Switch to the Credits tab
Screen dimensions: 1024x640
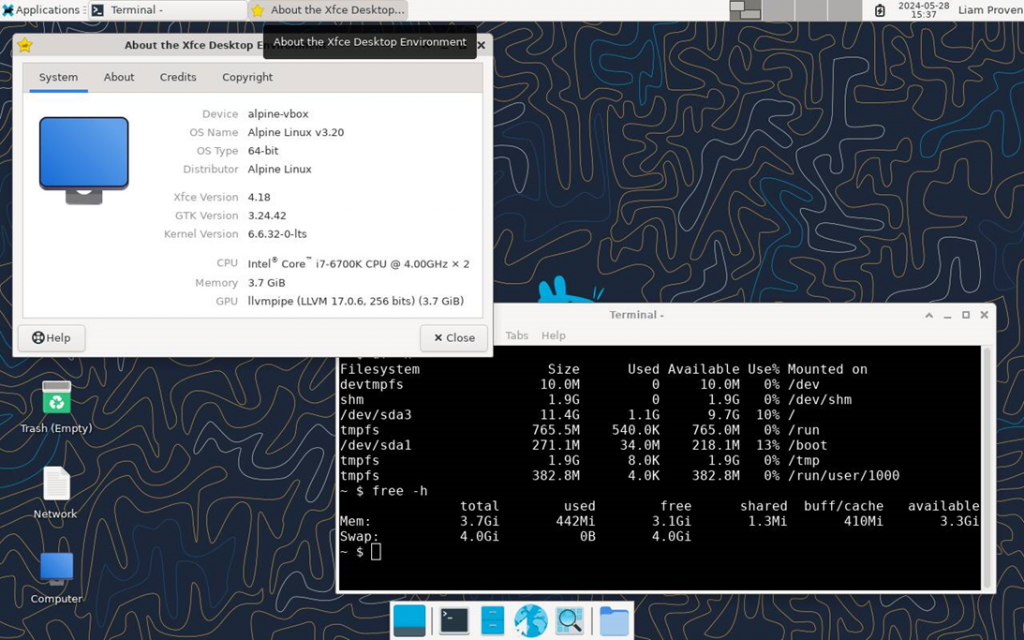[x=177, y=77]
